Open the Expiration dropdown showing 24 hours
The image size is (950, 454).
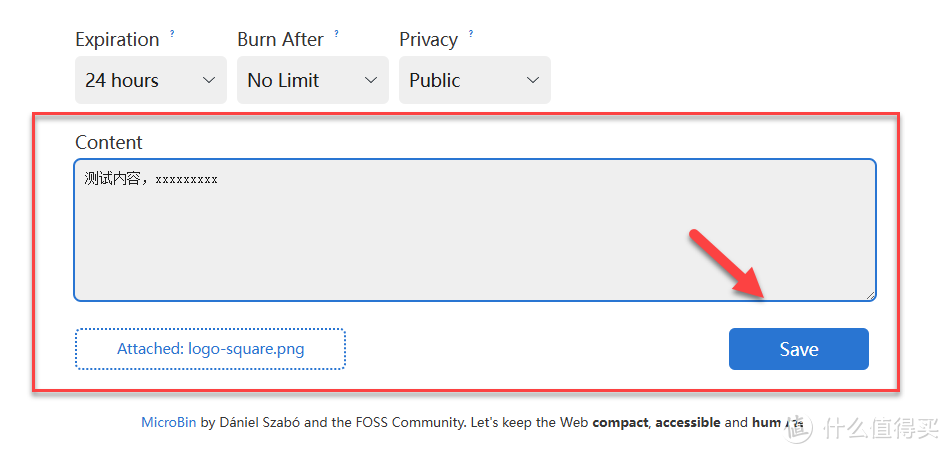pos(151,80)
